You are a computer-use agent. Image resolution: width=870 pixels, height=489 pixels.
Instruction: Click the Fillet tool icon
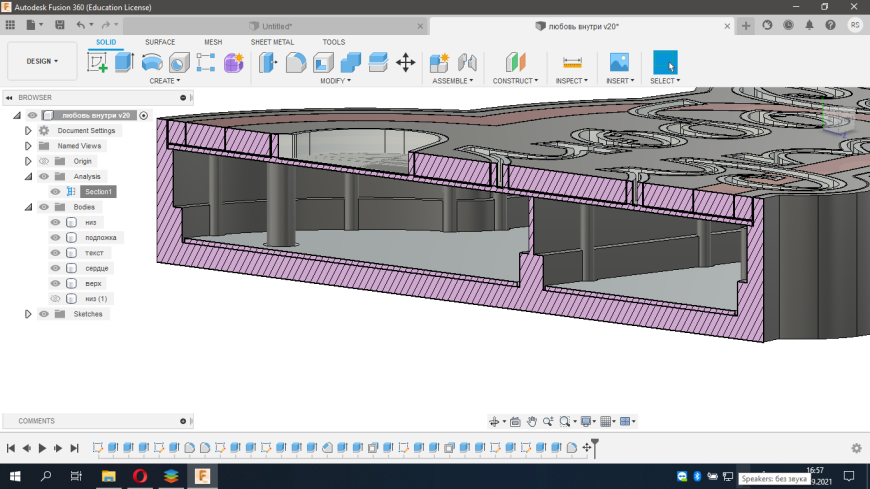(x=296, y=62)
